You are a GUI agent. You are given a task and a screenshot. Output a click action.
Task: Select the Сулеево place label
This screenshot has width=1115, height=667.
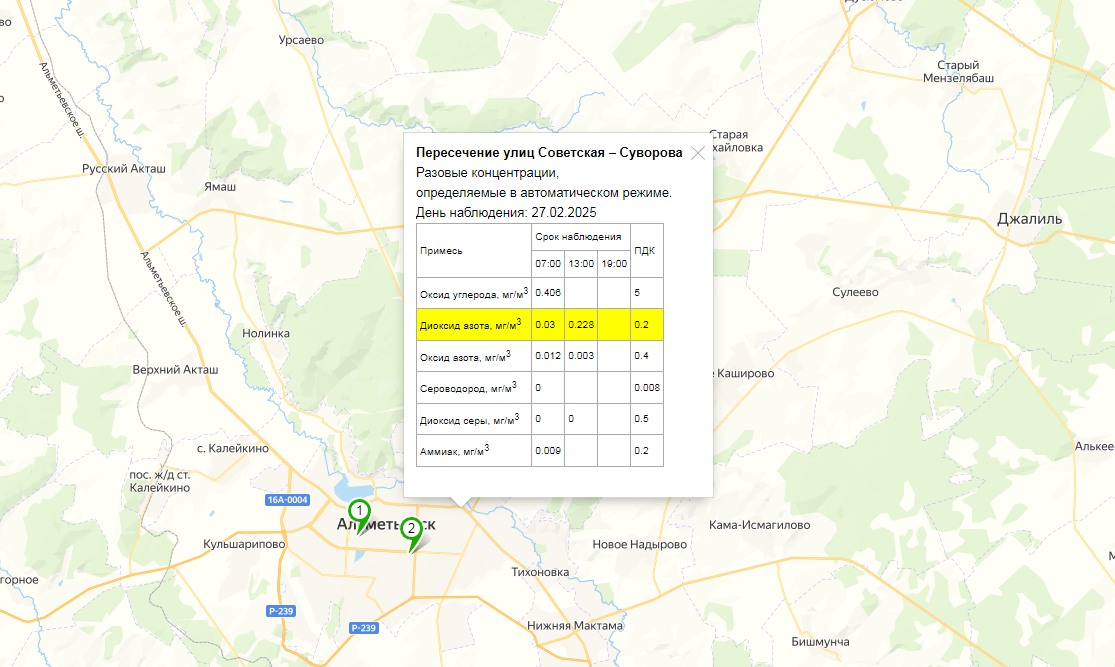coord(855,292)
